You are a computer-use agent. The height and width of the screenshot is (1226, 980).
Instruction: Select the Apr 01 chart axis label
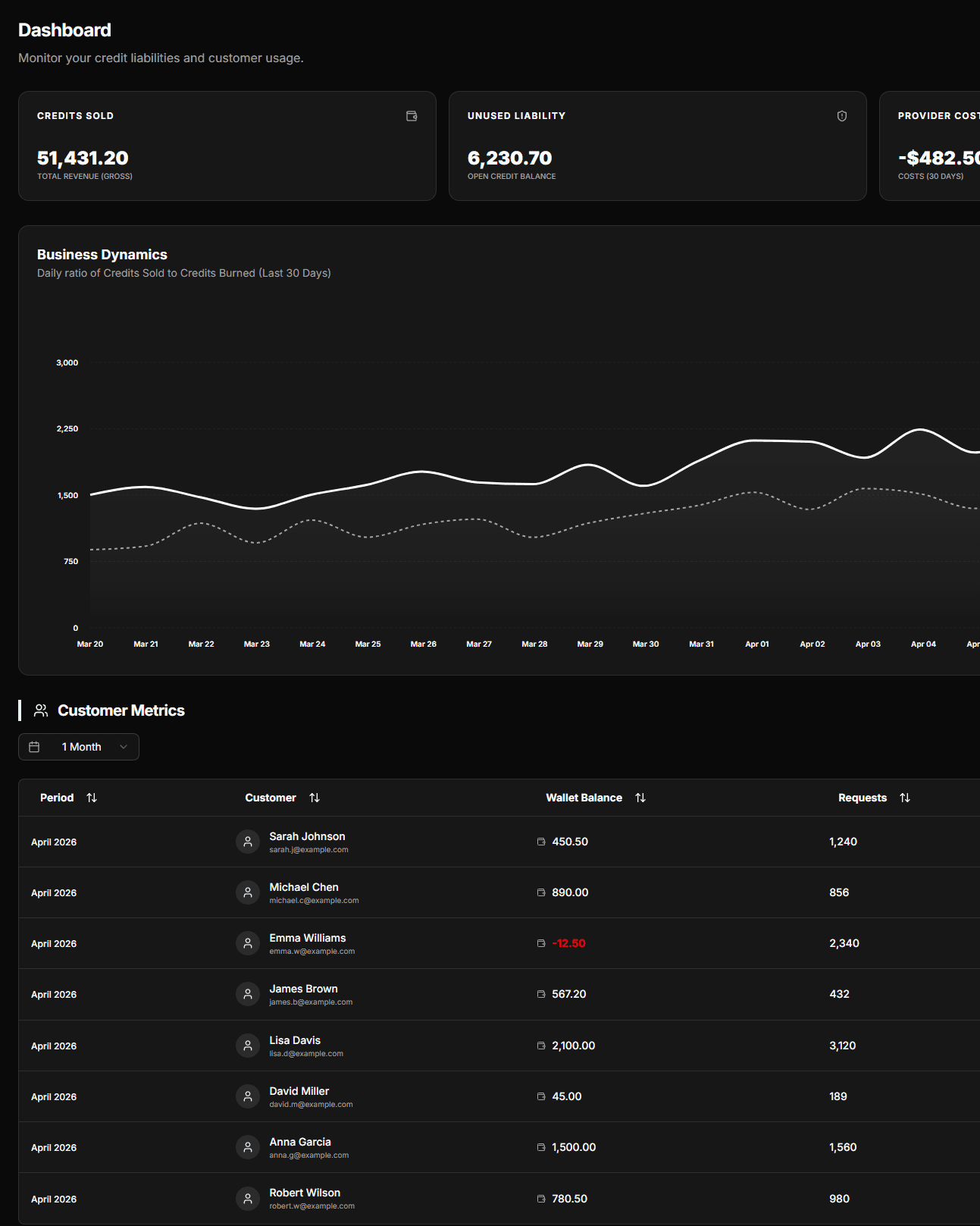(x=756, y=644)
